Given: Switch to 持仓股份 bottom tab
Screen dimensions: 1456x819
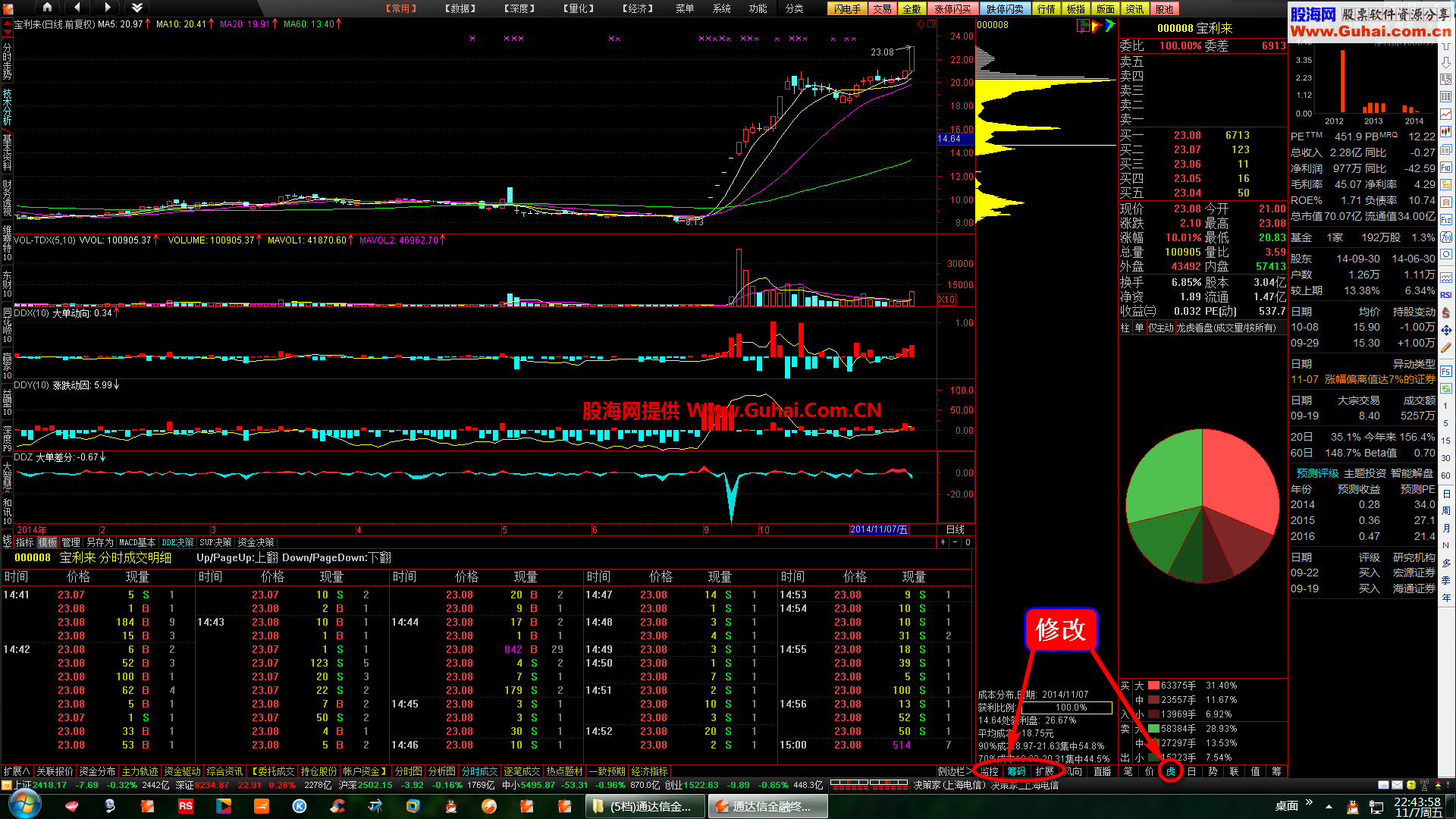Looking at the screenshot, I should [319, 771].
